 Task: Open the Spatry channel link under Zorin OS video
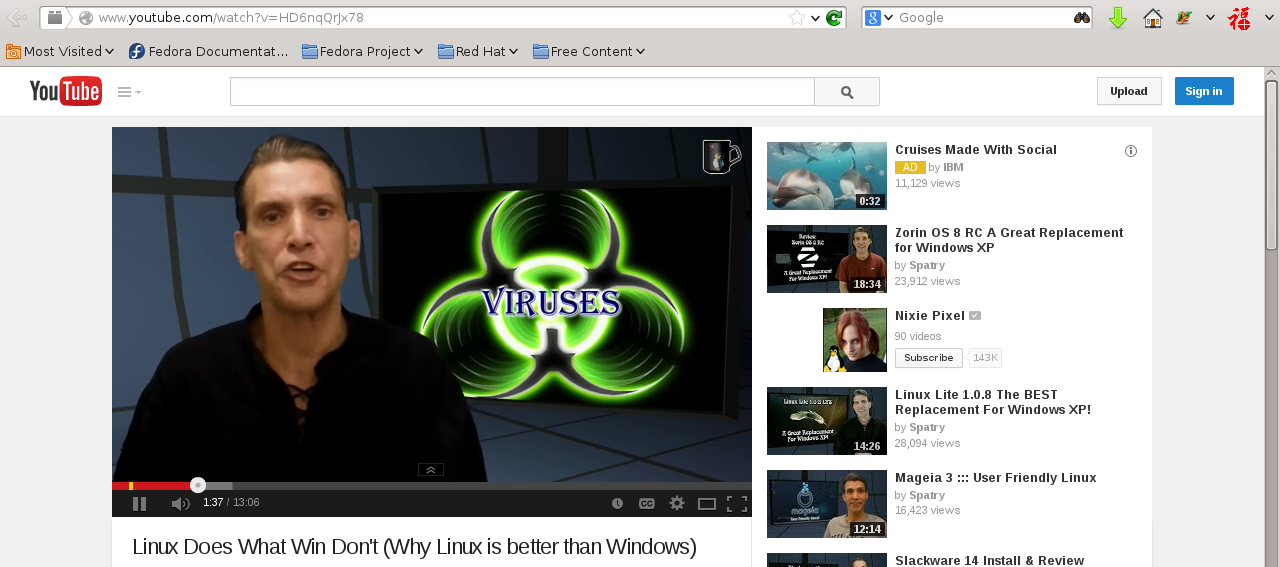[927, 266]
